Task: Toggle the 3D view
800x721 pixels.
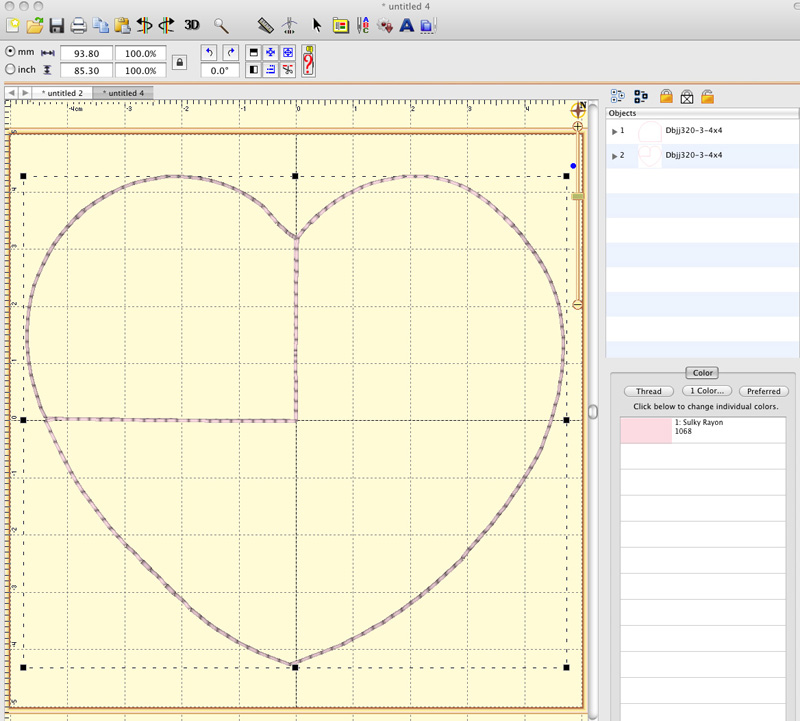Action: [x=192, y=24]
